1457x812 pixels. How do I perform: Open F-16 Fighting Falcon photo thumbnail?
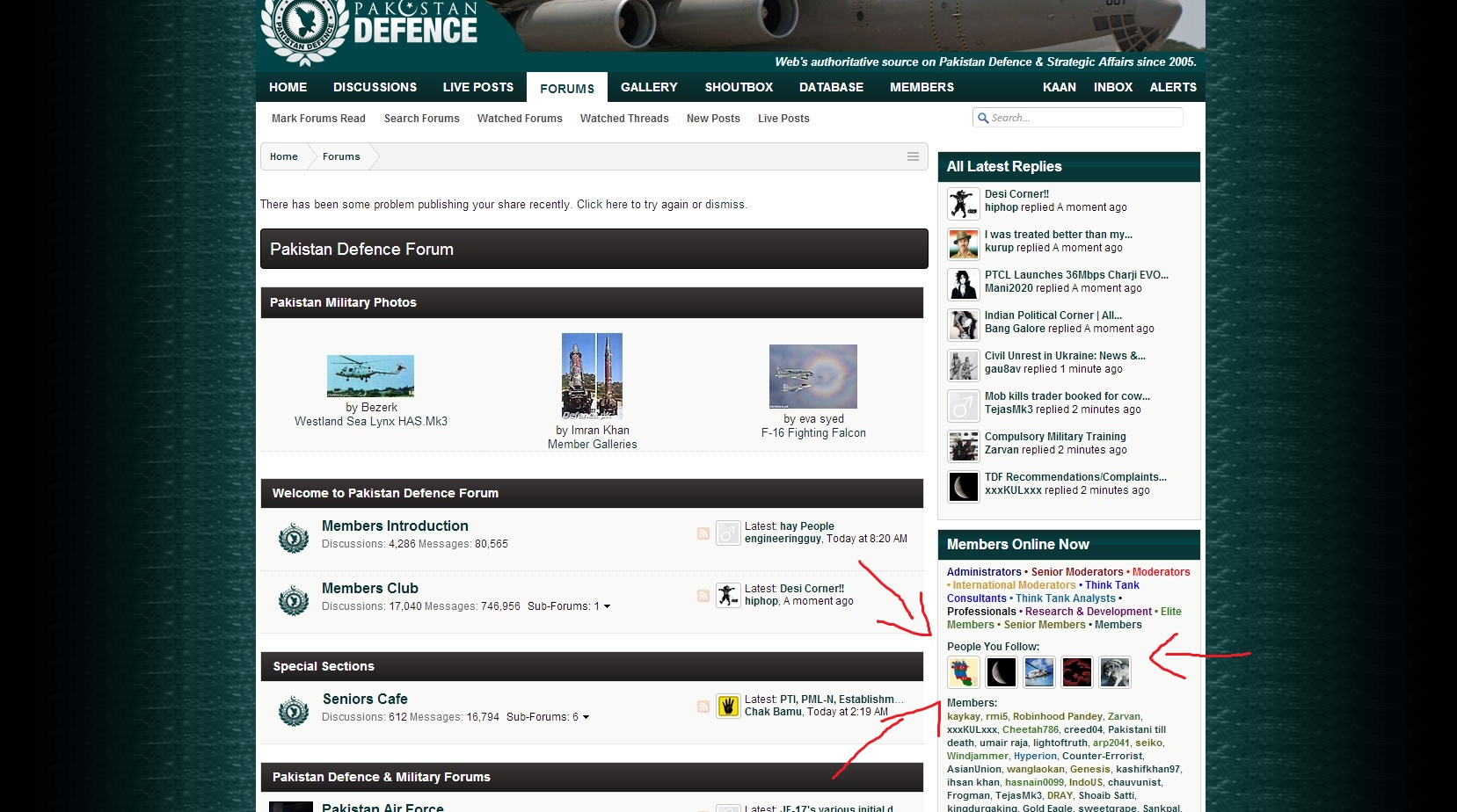[813, 376]
